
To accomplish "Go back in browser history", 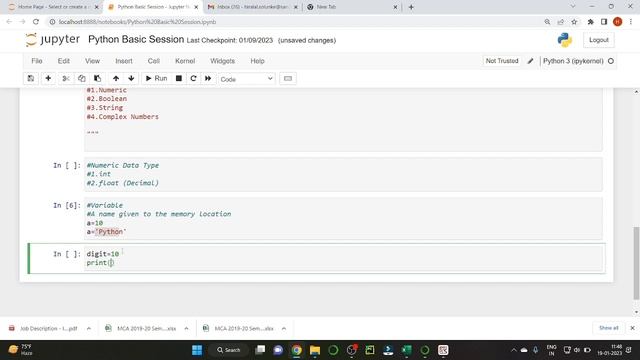I will tap(9, 22).
